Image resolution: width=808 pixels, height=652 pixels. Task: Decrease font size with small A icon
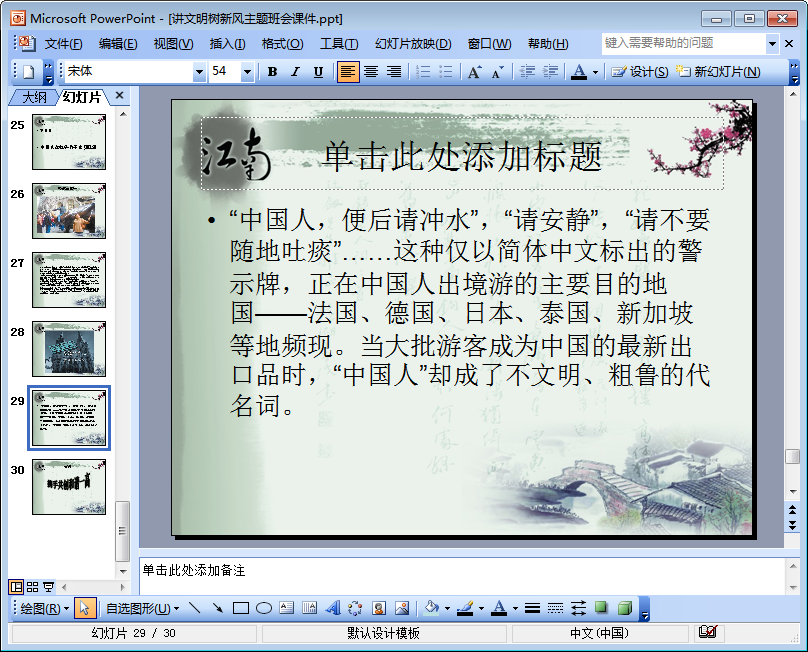498,72
